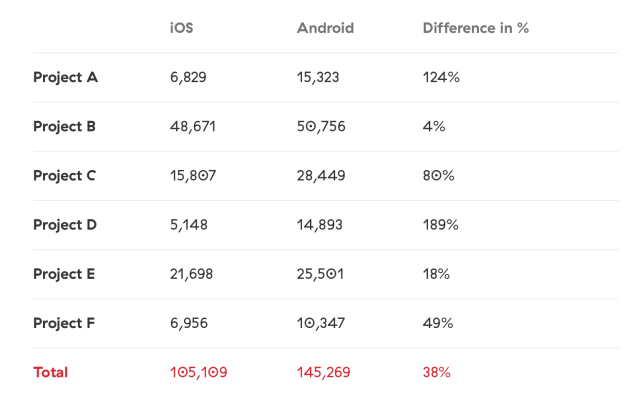The image size is (640, 406).
Task: Click the 189% difference cell
Action: 440,224
